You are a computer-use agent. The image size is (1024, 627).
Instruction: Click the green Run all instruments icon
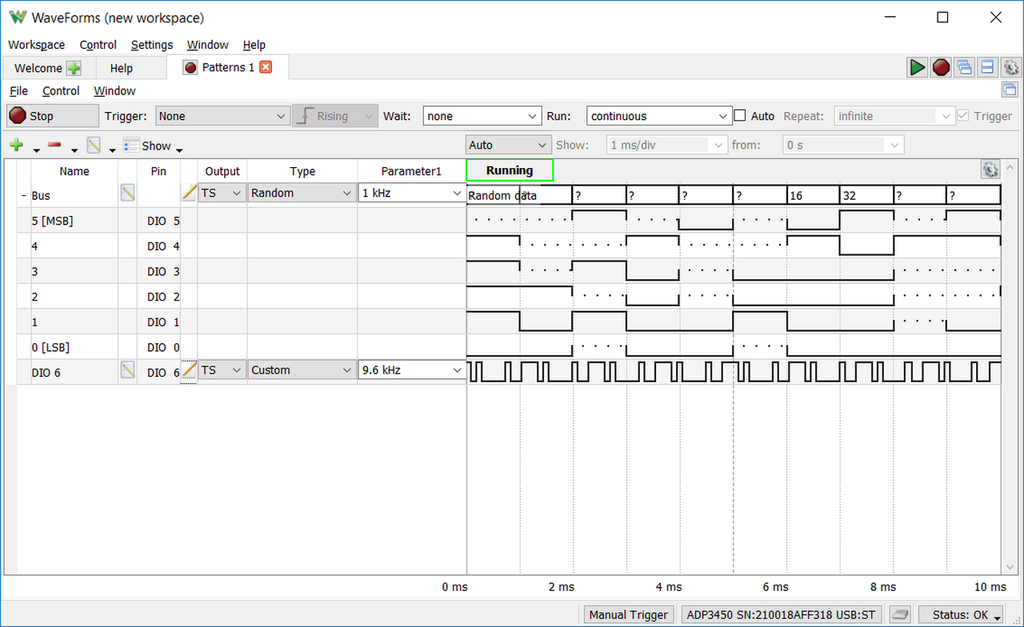[x=917, y=67]
